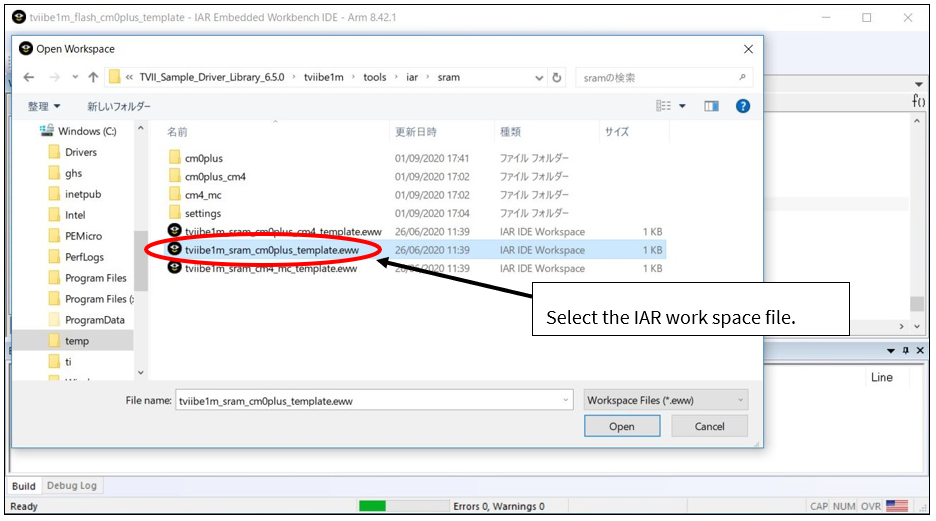Toggle the preview pane icon

point(711,106)
